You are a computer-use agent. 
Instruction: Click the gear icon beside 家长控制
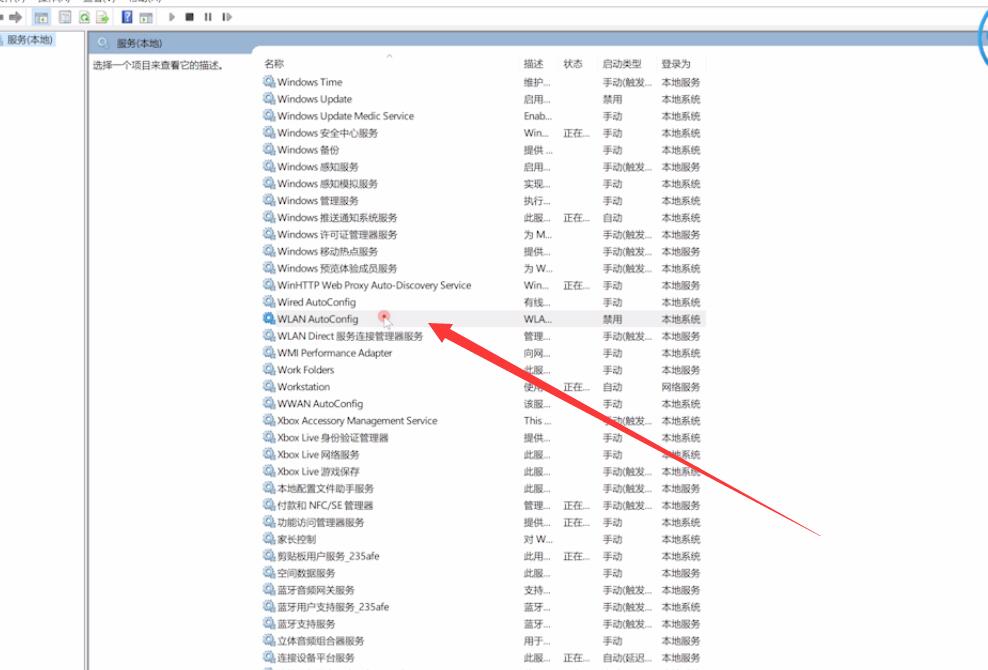click(x=269, y=538)
